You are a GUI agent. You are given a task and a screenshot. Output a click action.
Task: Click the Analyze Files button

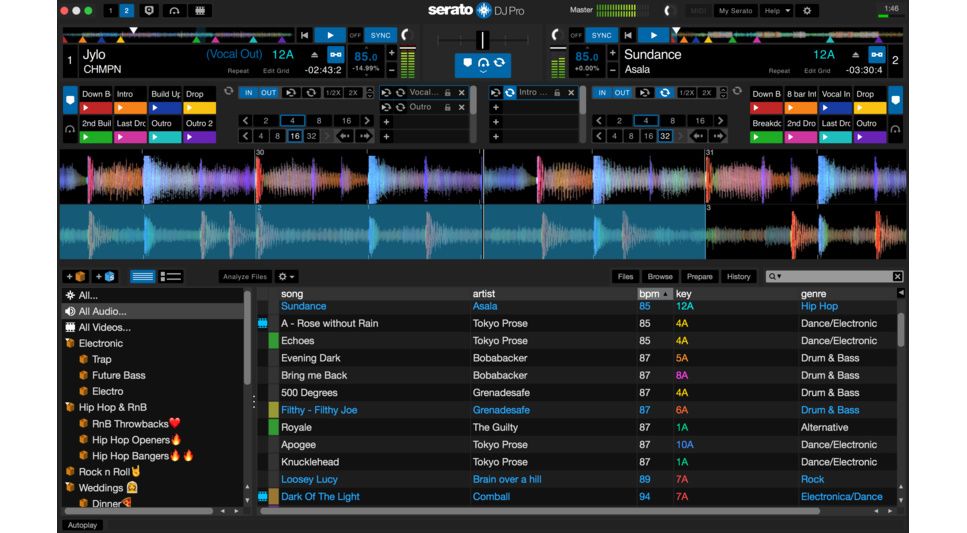click(245, 276)
